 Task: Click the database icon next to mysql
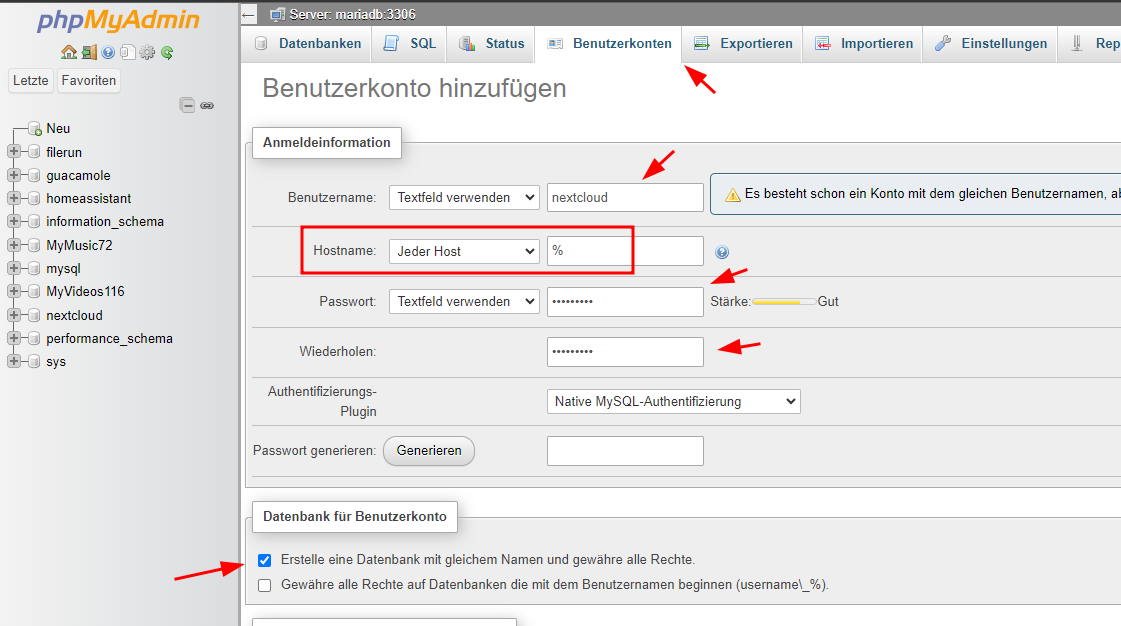pos(34,268)
